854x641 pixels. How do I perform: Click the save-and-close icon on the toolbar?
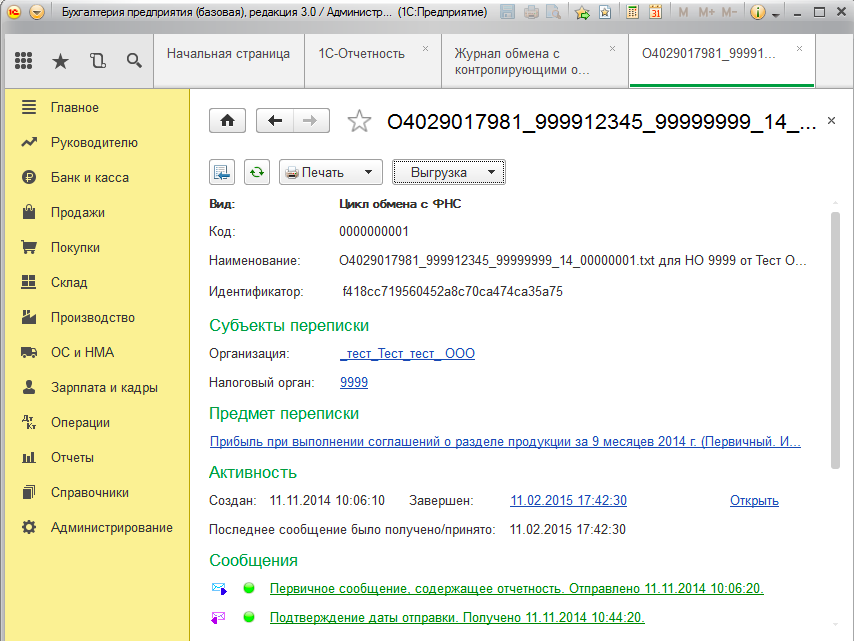221,172
